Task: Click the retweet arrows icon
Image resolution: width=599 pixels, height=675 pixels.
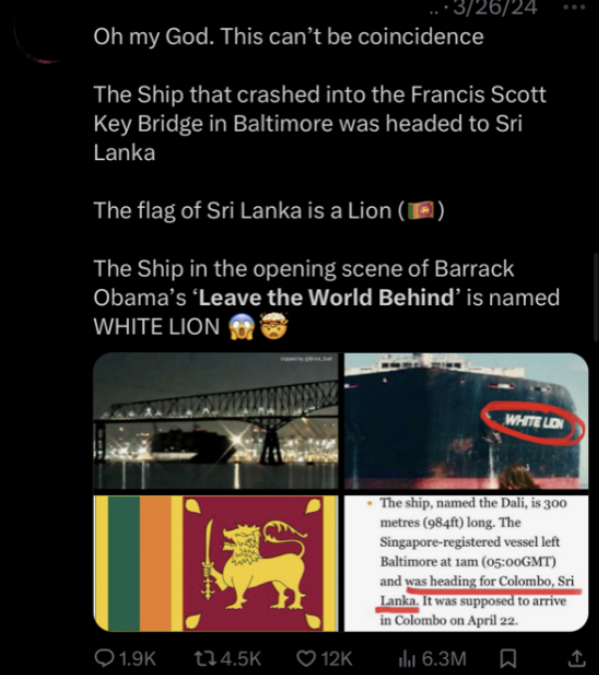Action: [205, 659]
